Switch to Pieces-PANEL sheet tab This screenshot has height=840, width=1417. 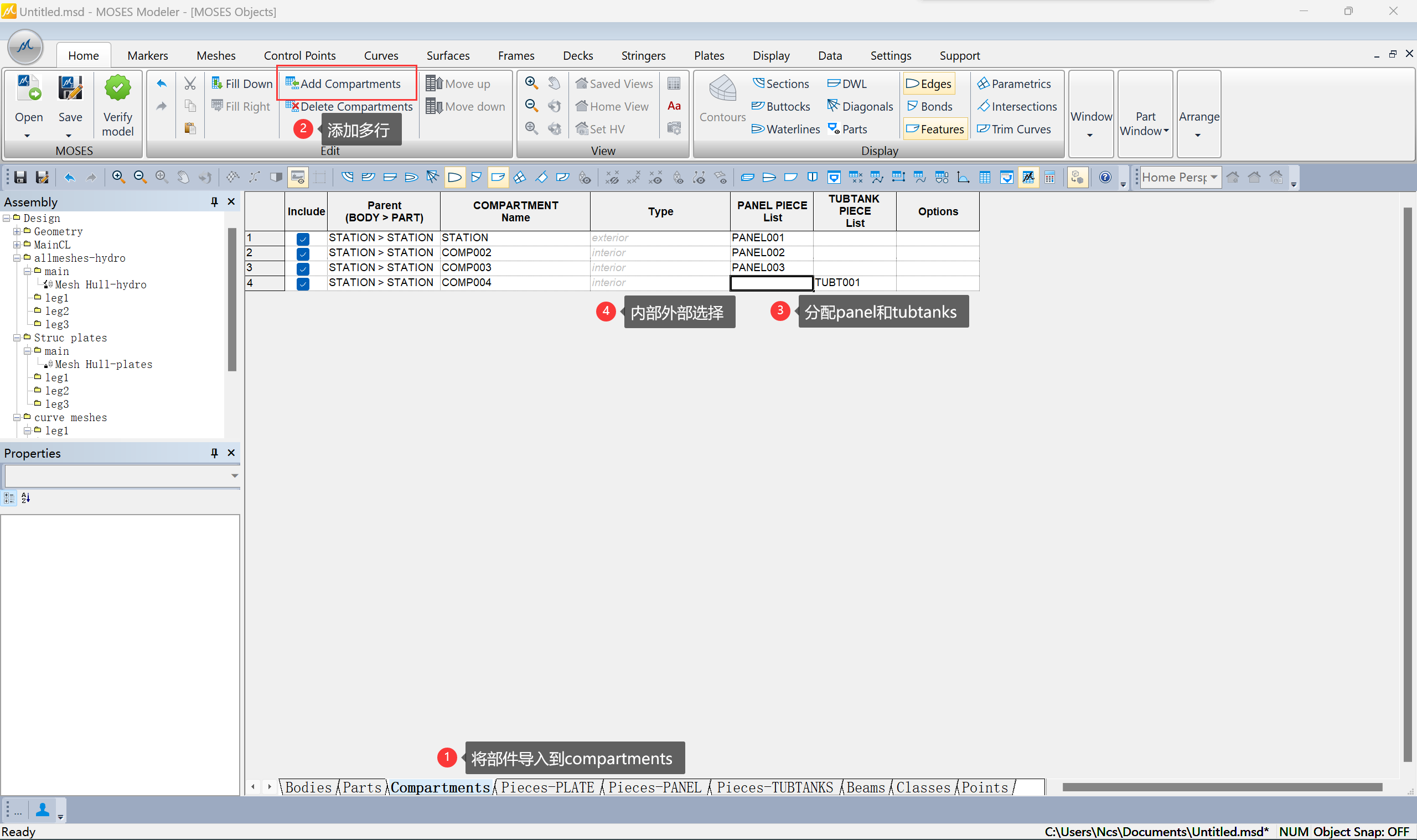click(654, 787)
